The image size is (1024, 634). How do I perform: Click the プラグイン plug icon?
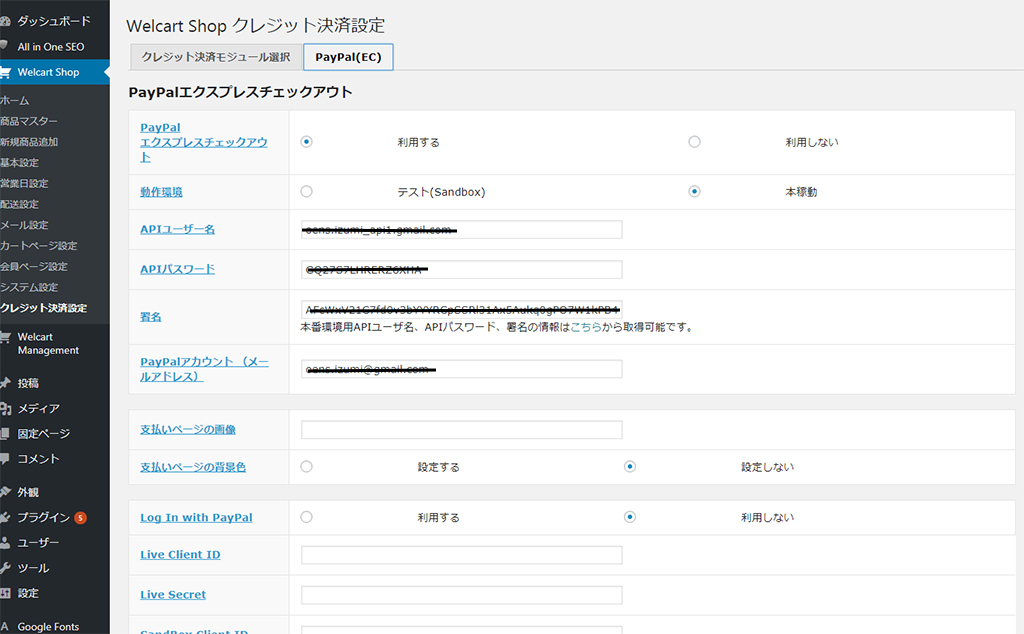pos(5,517)
